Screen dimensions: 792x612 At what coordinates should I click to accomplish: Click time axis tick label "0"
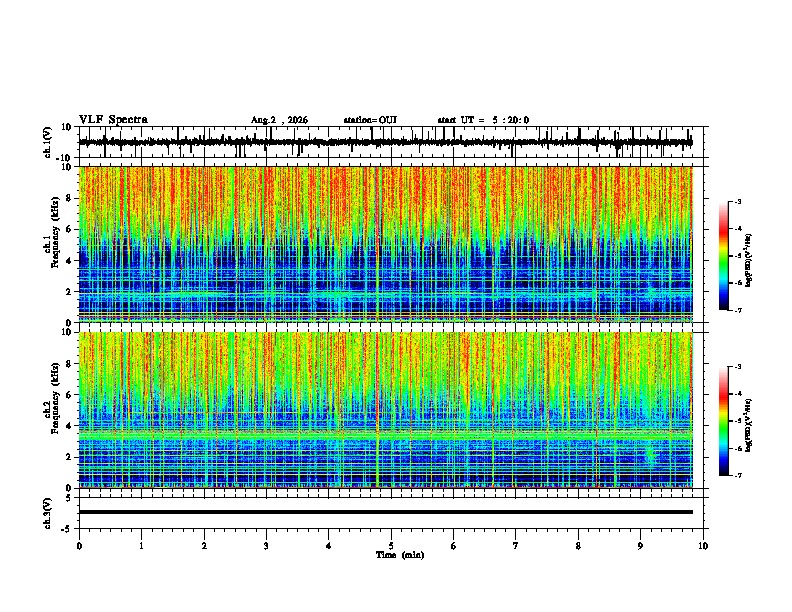coord(79,546)
